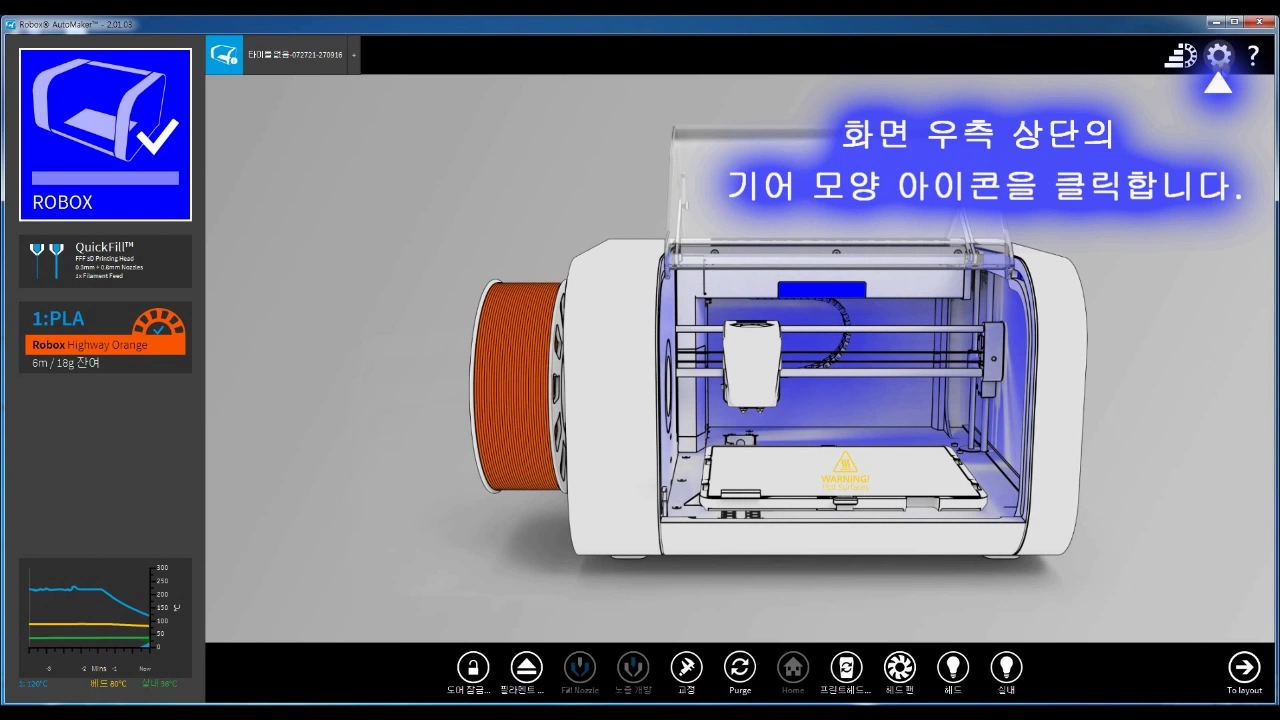Open the 1:PLA filament reel panel
Viewport: 1280px width, 720px height.
pyautogui.click(x=105, y=338)
